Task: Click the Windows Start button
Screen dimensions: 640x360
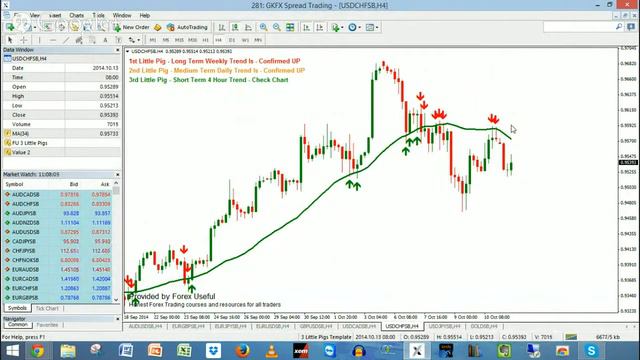Action: (x=12, y=351)
